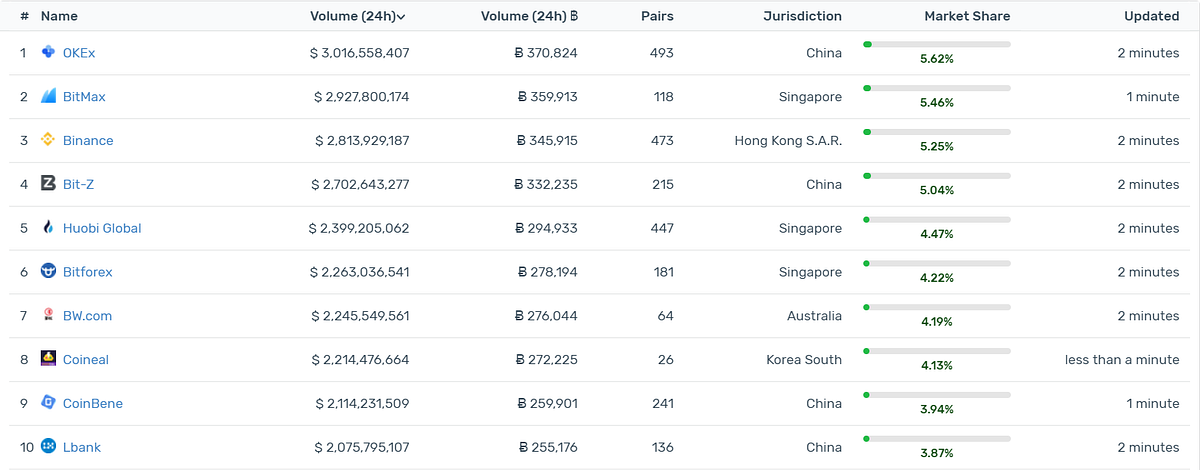Select the Hong Kong S.A.R. jurisdiction cell

(x=788, y=141)
